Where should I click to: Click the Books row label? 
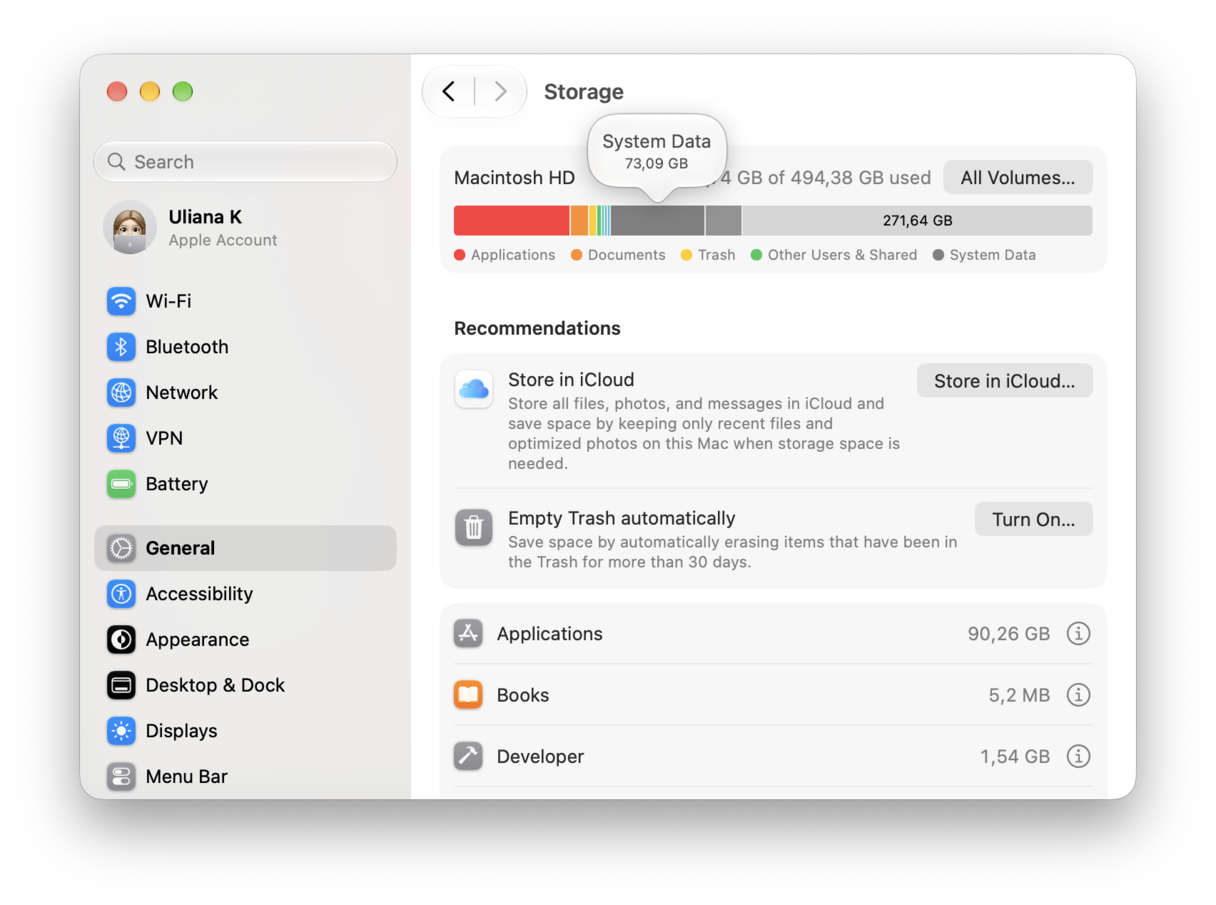(523, 695)
